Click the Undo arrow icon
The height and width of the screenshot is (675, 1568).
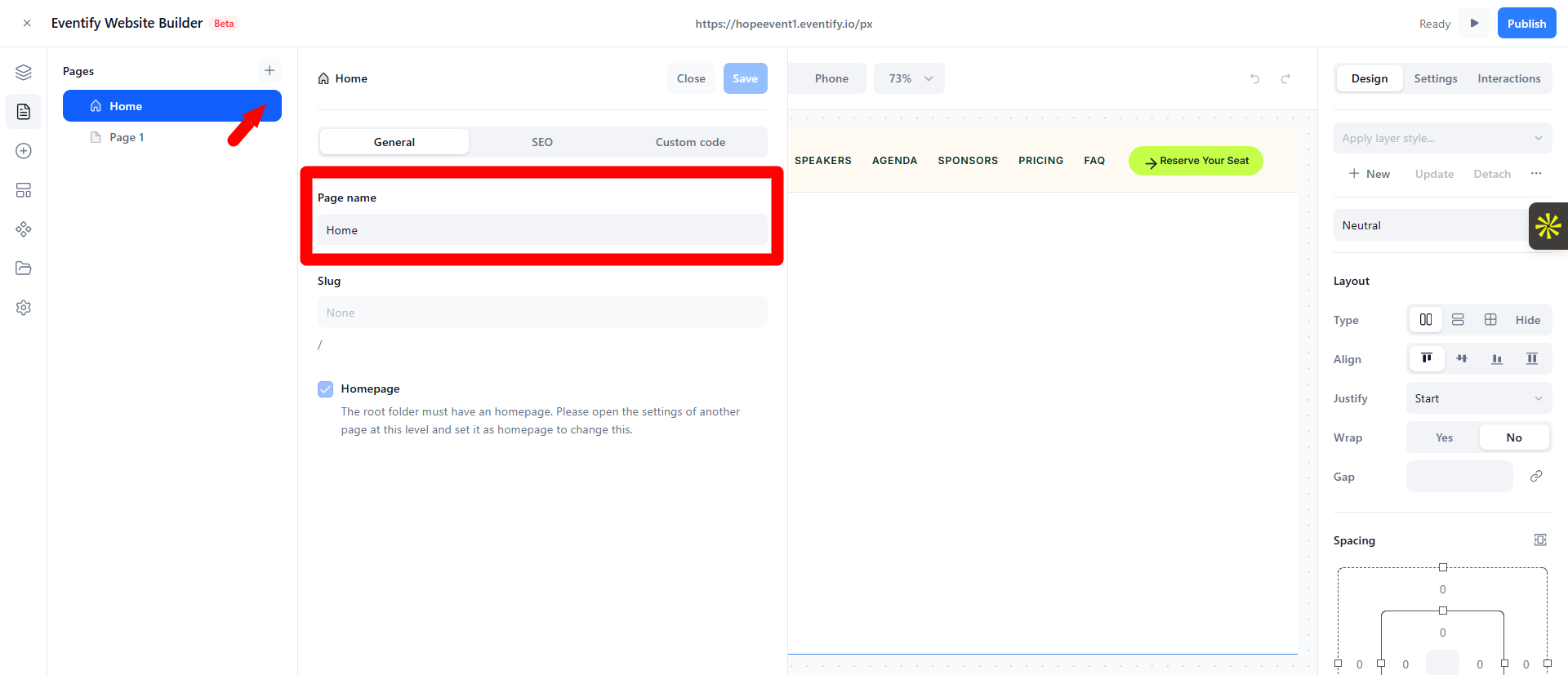pos(1255,78)
